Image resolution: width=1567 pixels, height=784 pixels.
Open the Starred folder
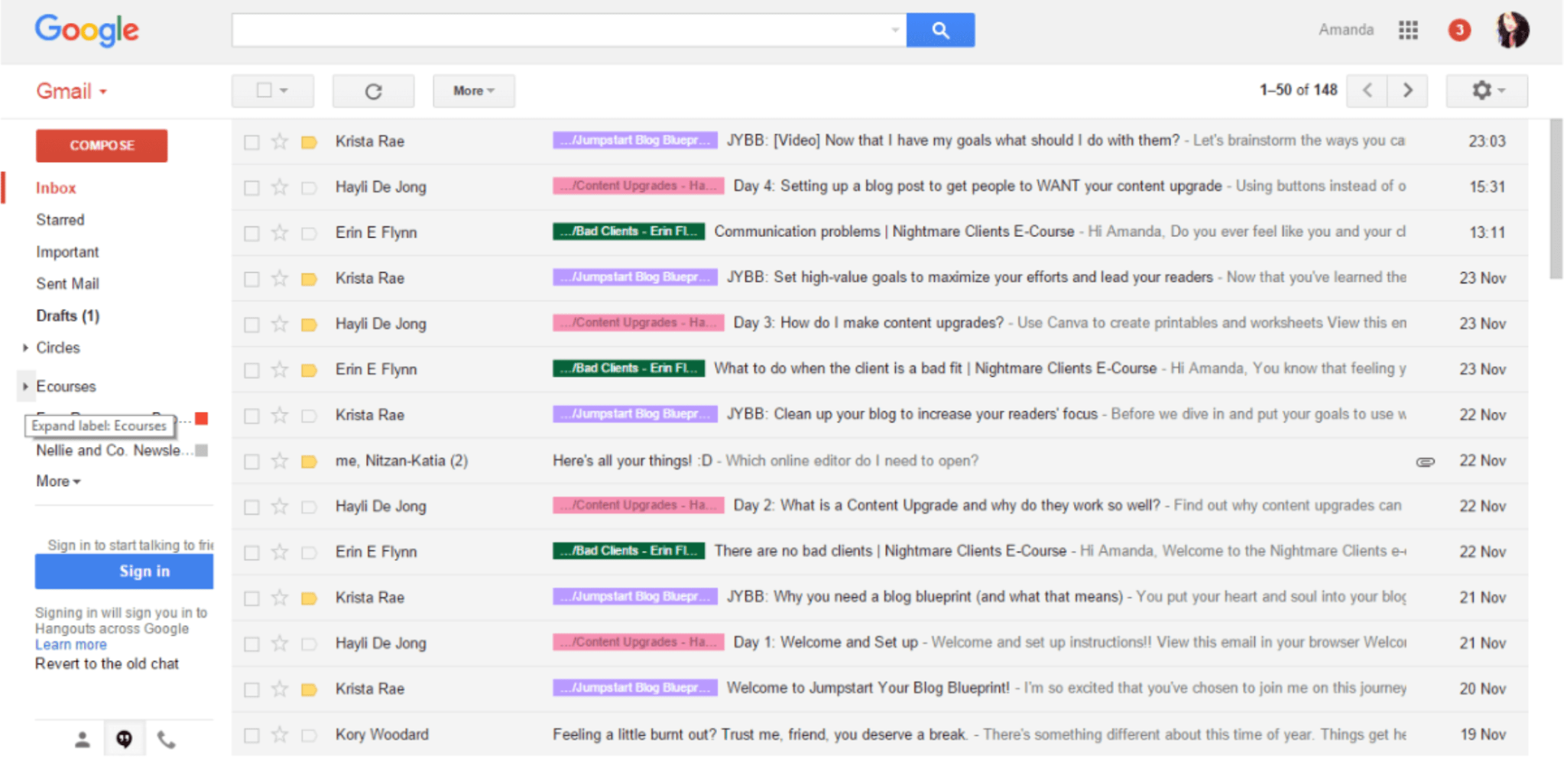point(60,220)
